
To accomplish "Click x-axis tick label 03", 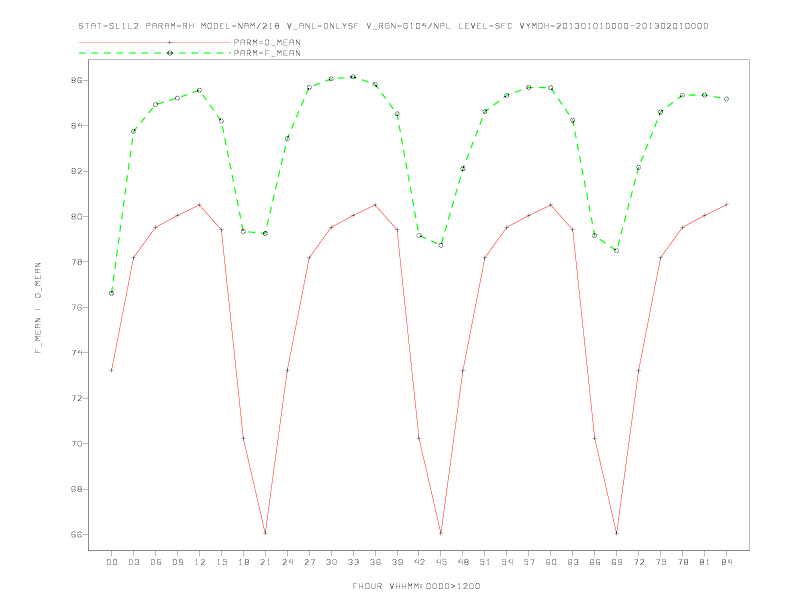I will (134, 562).
